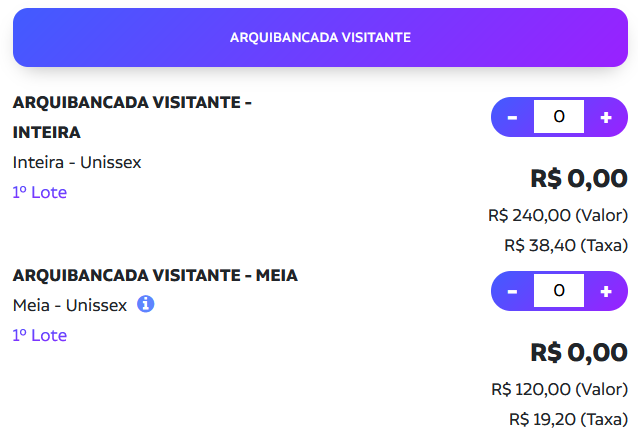The image size is (638, 439).
Task: Open info icon beside Meia - Unissex
Action: pos(145,304)
